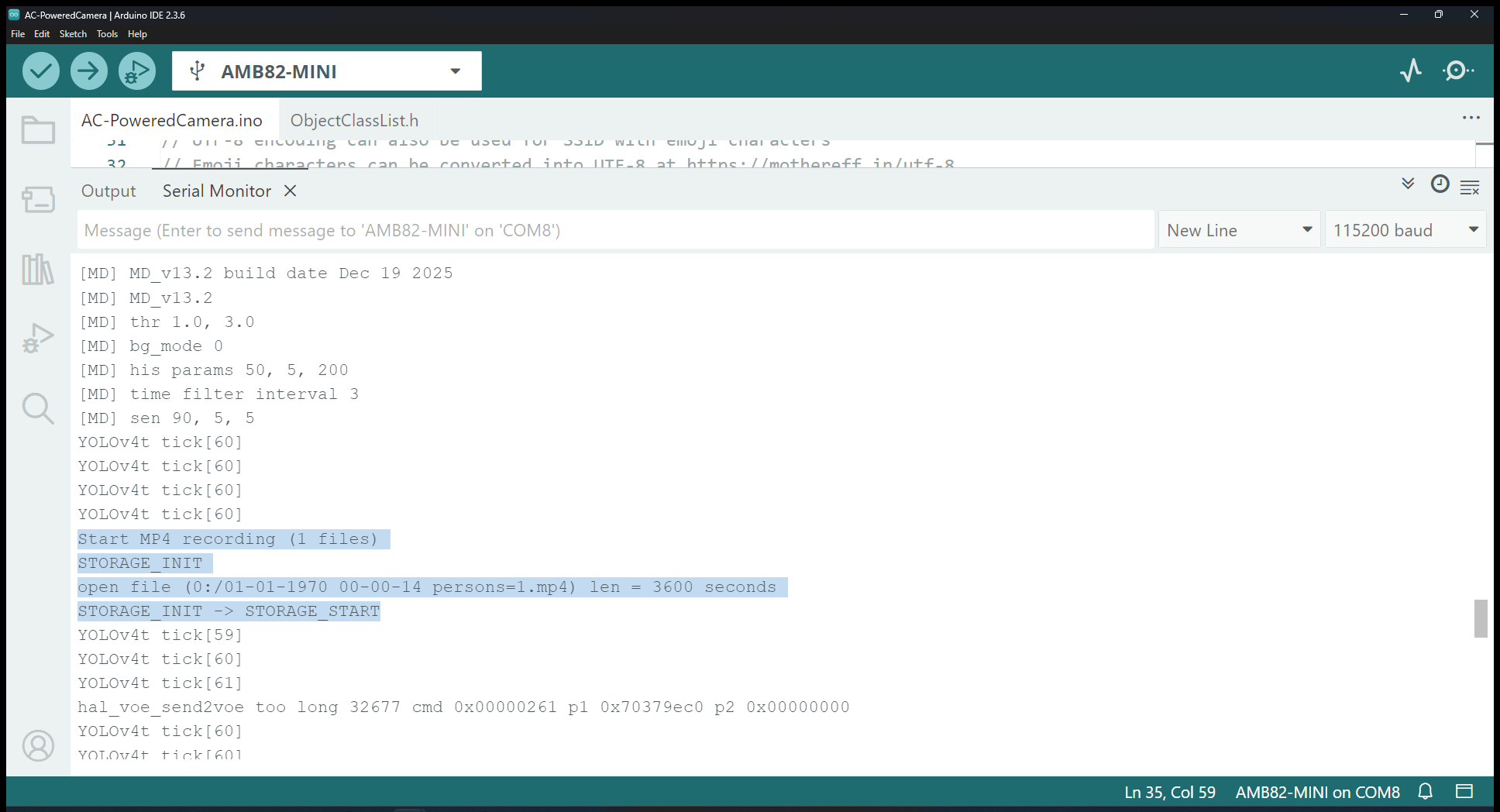Open the Sketchbook folder sidebar icon
This screenshot has height=812, width=1500.
[x=38, y=130]
